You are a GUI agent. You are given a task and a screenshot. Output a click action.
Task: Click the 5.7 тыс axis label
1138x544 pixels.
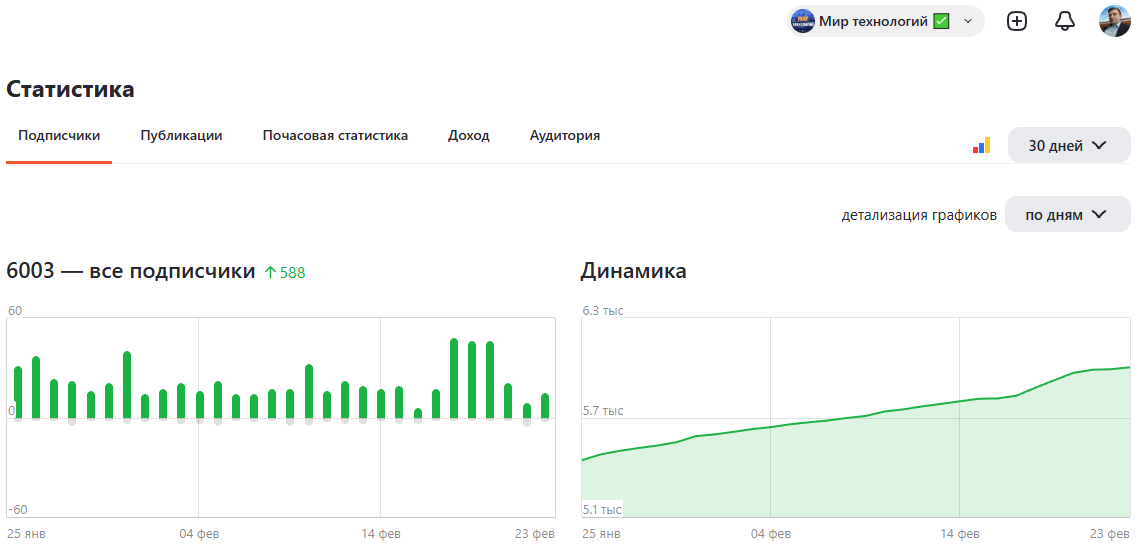(x=603, y=411)
